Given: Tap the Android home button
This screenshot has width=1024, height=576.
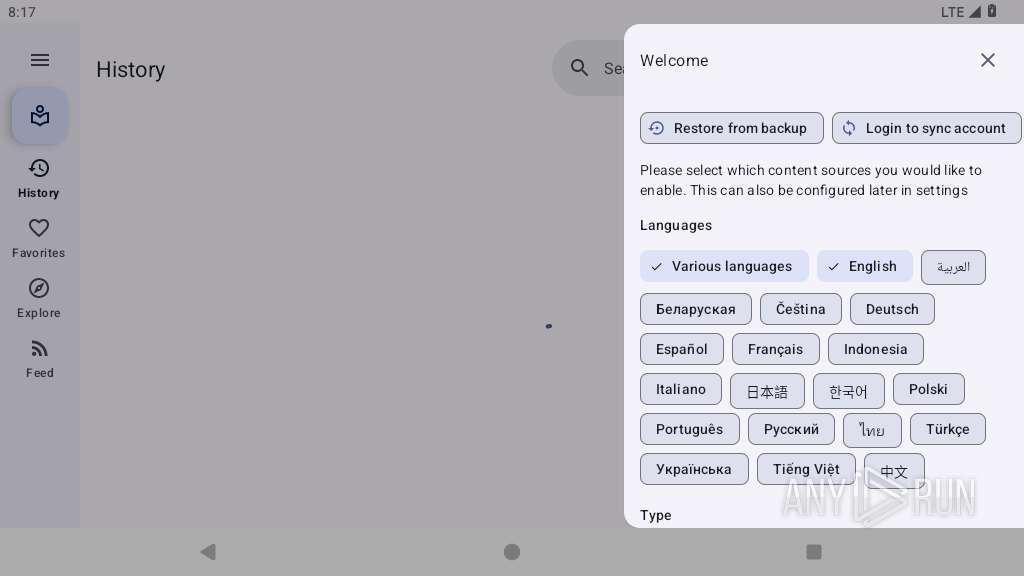Looking at the screenshot, I should tap(512, 552).
